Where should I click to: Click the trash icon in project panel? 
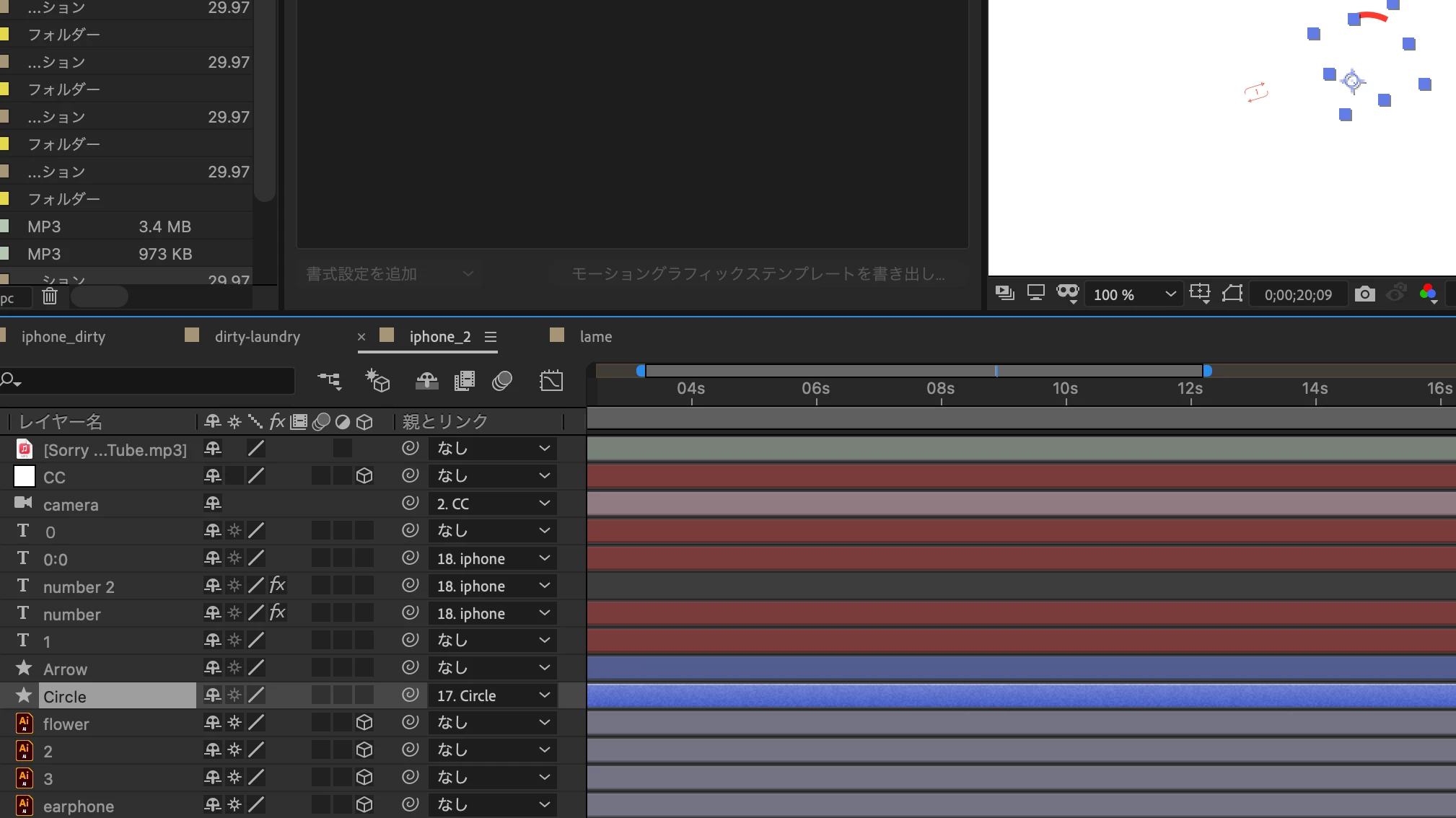coord(50,296)
